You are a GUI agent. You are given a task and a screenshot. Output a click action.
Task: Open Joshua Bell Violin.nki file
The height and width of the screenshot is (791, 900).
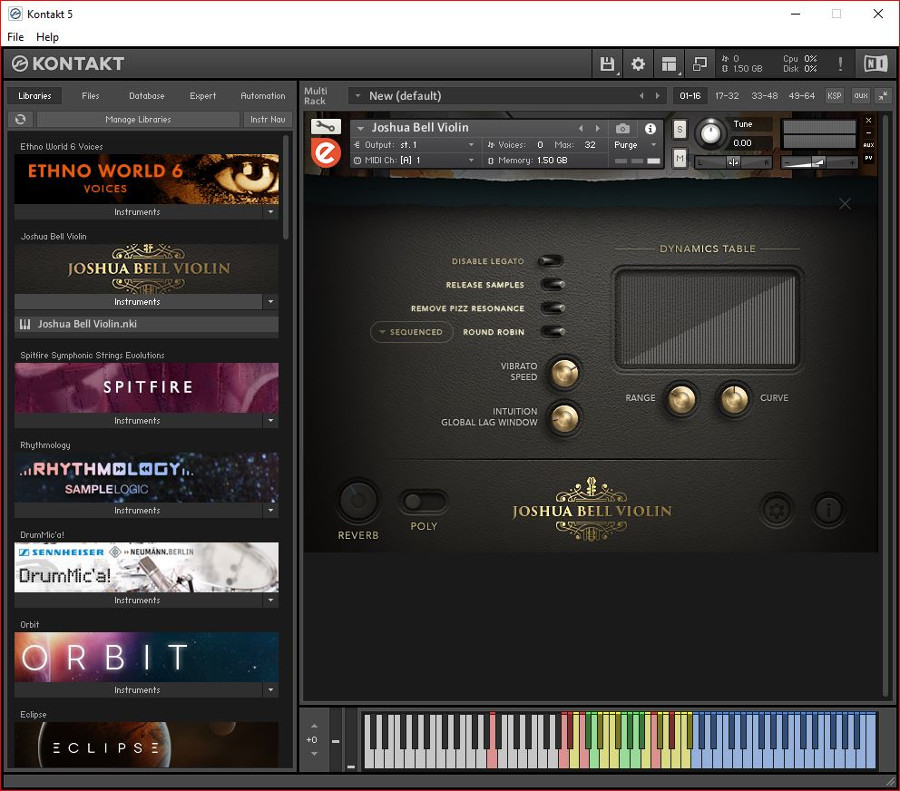coord(146,324)
